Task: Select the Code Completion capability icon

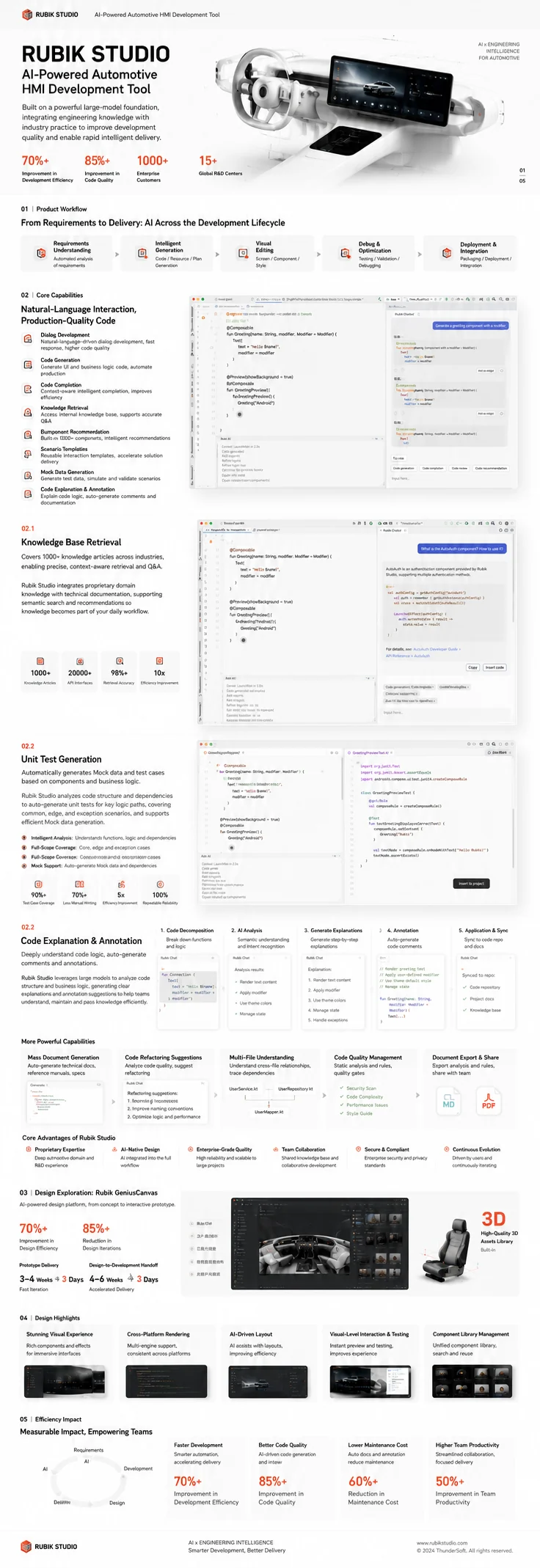Action: pos(28,388)
